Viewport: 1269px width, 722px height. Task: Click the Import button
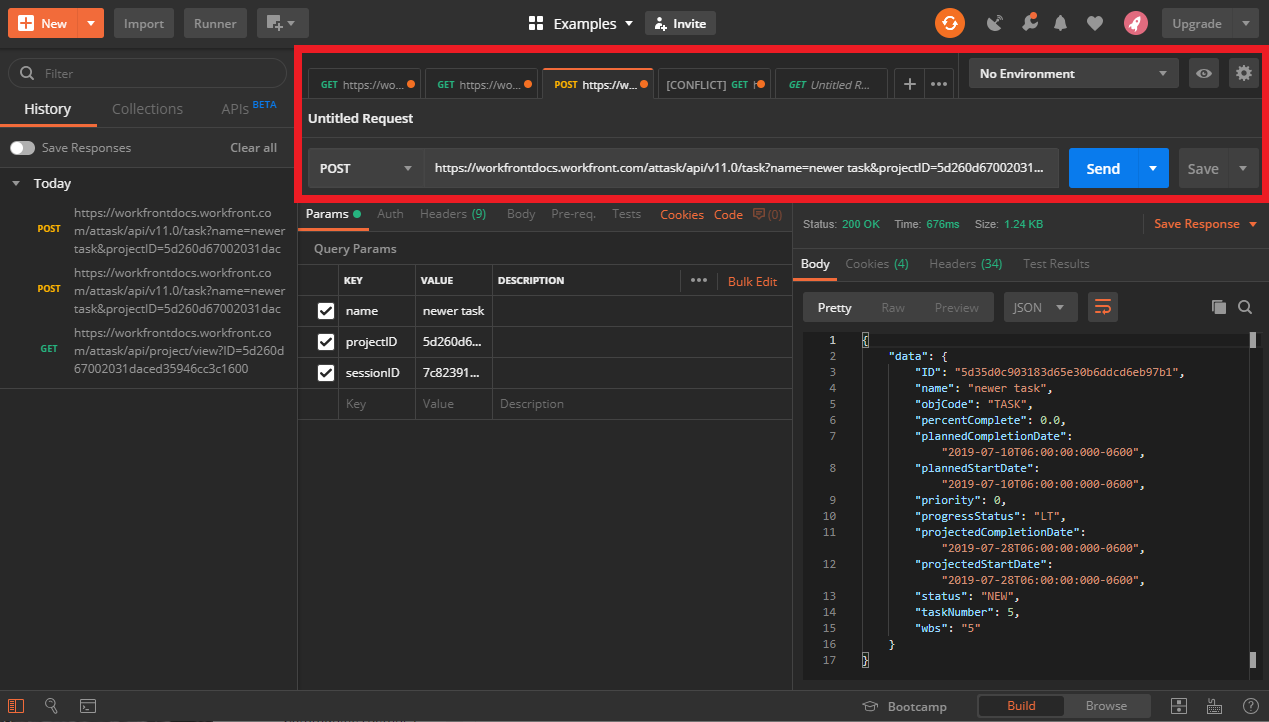click(x=144, y=23)
